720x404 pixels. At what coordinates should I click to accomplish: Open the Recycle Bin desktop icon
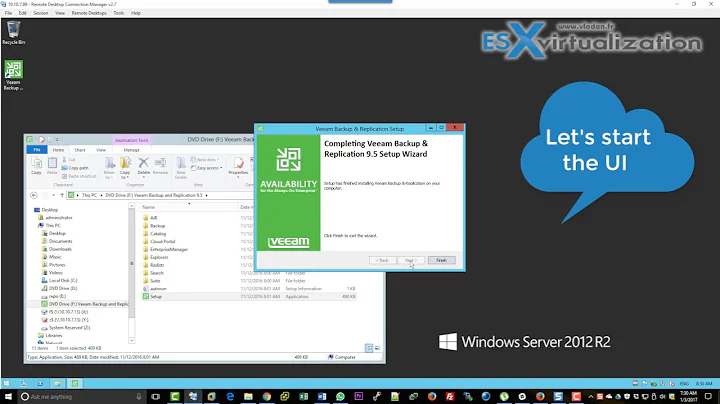coord(13,33)
